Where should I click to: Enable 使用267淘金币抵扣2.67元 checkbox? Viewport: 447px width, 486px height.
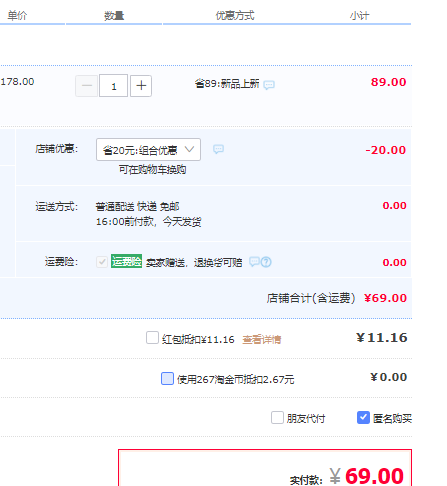[167, 379]
